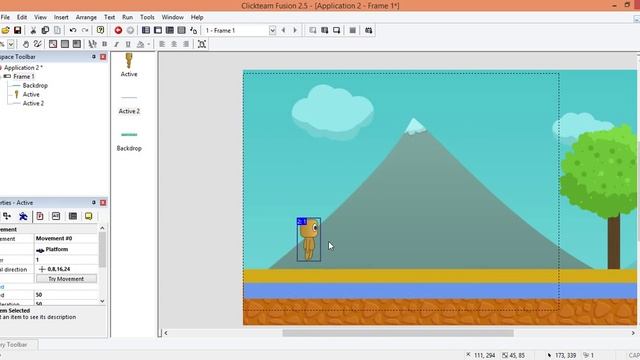This screenshot has height=360, width=640.
Task: Click Run Project icon
Action: (x=313, y=30)
